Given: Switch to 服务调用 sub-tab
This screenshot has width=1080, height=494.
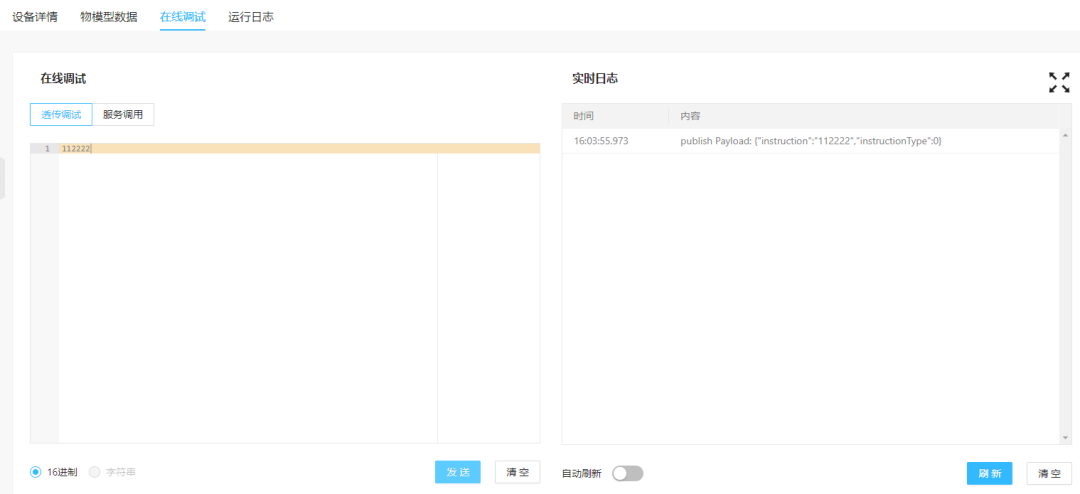Looking at the screenshot, I should click(123, 114).
